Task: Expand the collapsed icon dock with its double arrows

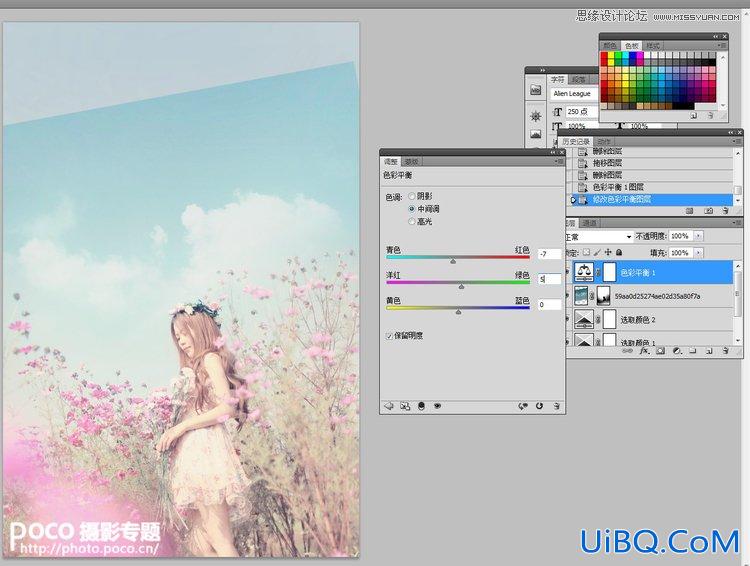Action: click(x=542, y=70)
